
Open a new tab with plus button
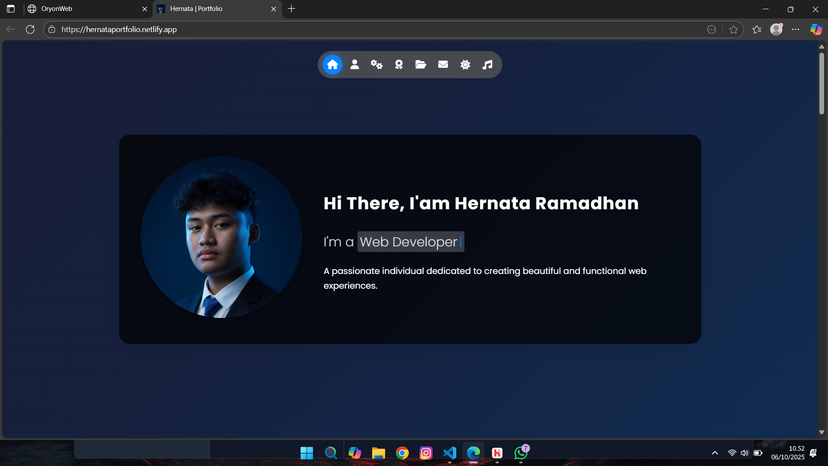pos(291,9)
